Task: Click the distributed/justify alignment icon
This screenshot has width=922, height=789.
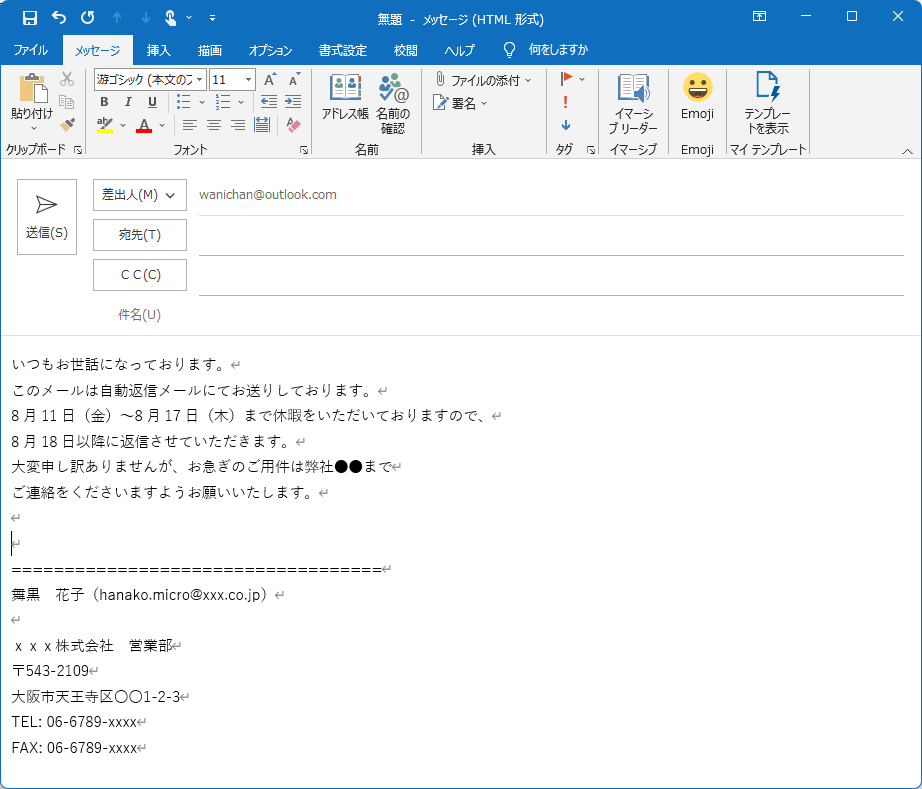Action: click(262, 125)
